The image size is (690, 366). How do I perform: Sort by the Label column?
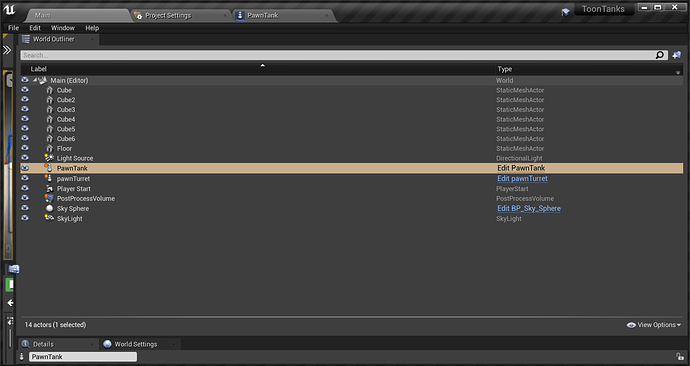(38, 69)
